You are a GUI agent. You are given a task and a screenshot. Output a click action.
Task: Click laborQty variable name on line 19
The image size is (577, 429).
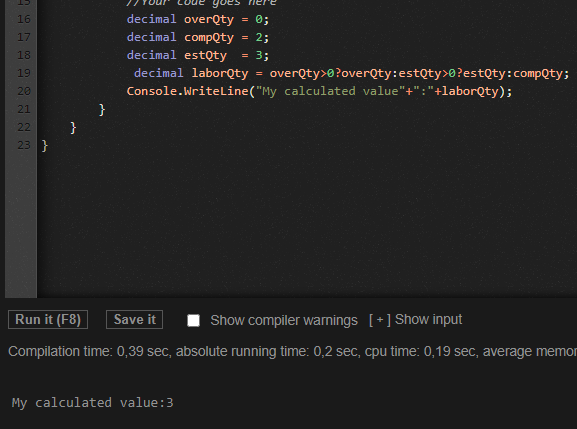[220, 74]
